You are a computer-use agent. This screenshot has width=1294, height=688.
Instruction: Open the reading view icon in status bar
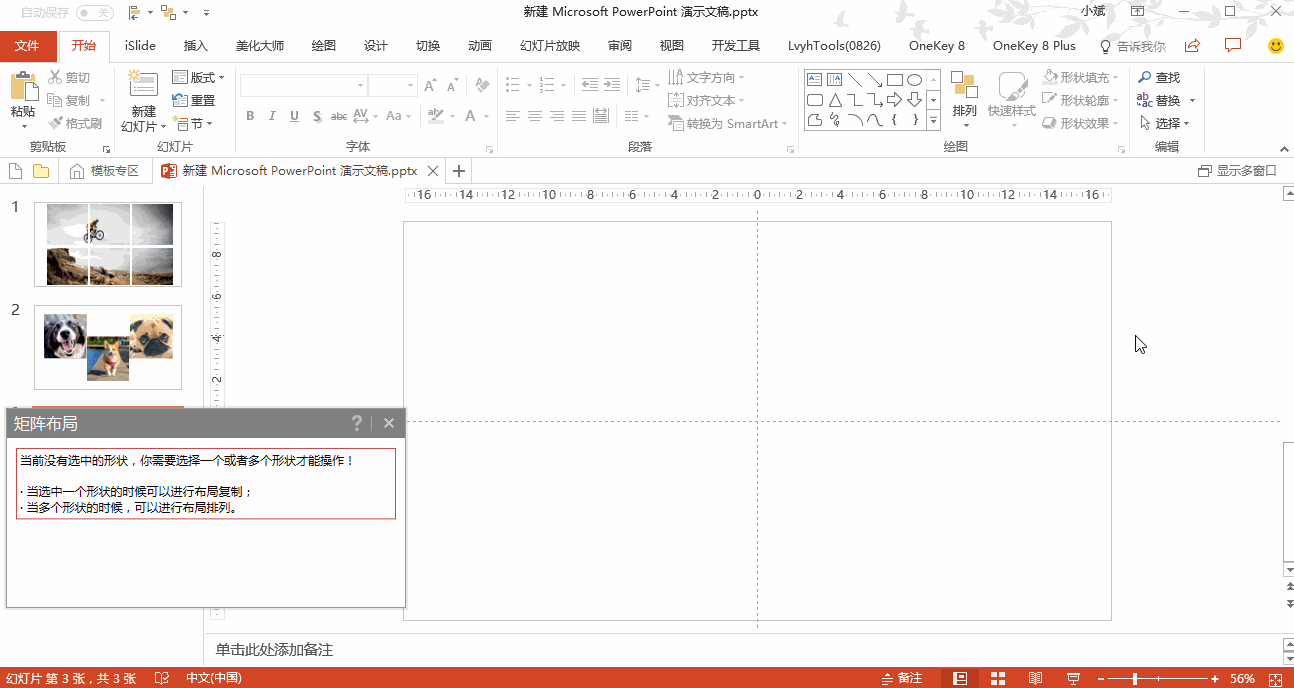click(x=1035, y=678)
